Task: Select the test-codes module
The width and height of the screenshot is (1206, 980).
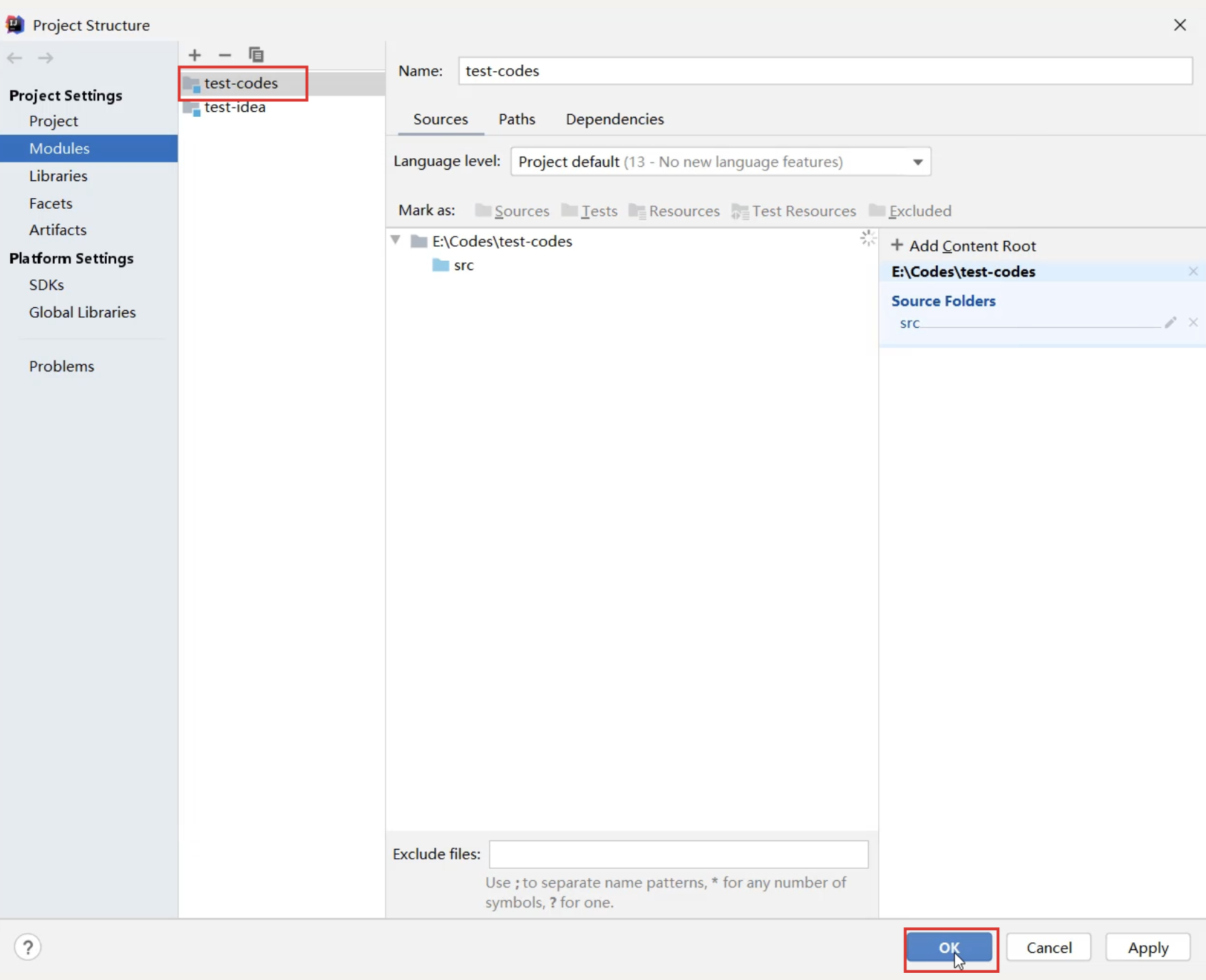Action: coord(282,83)
